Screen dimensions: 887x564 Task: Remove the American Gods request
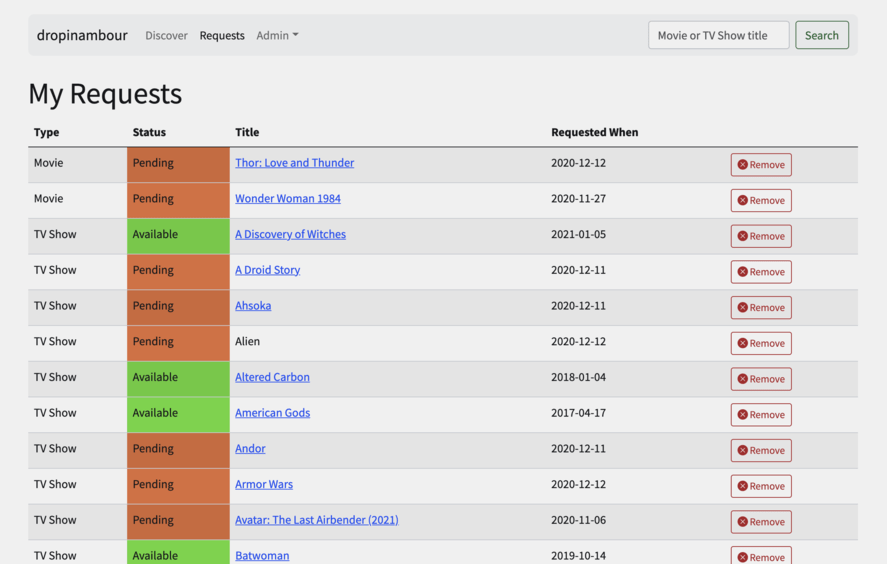(761, 414)
